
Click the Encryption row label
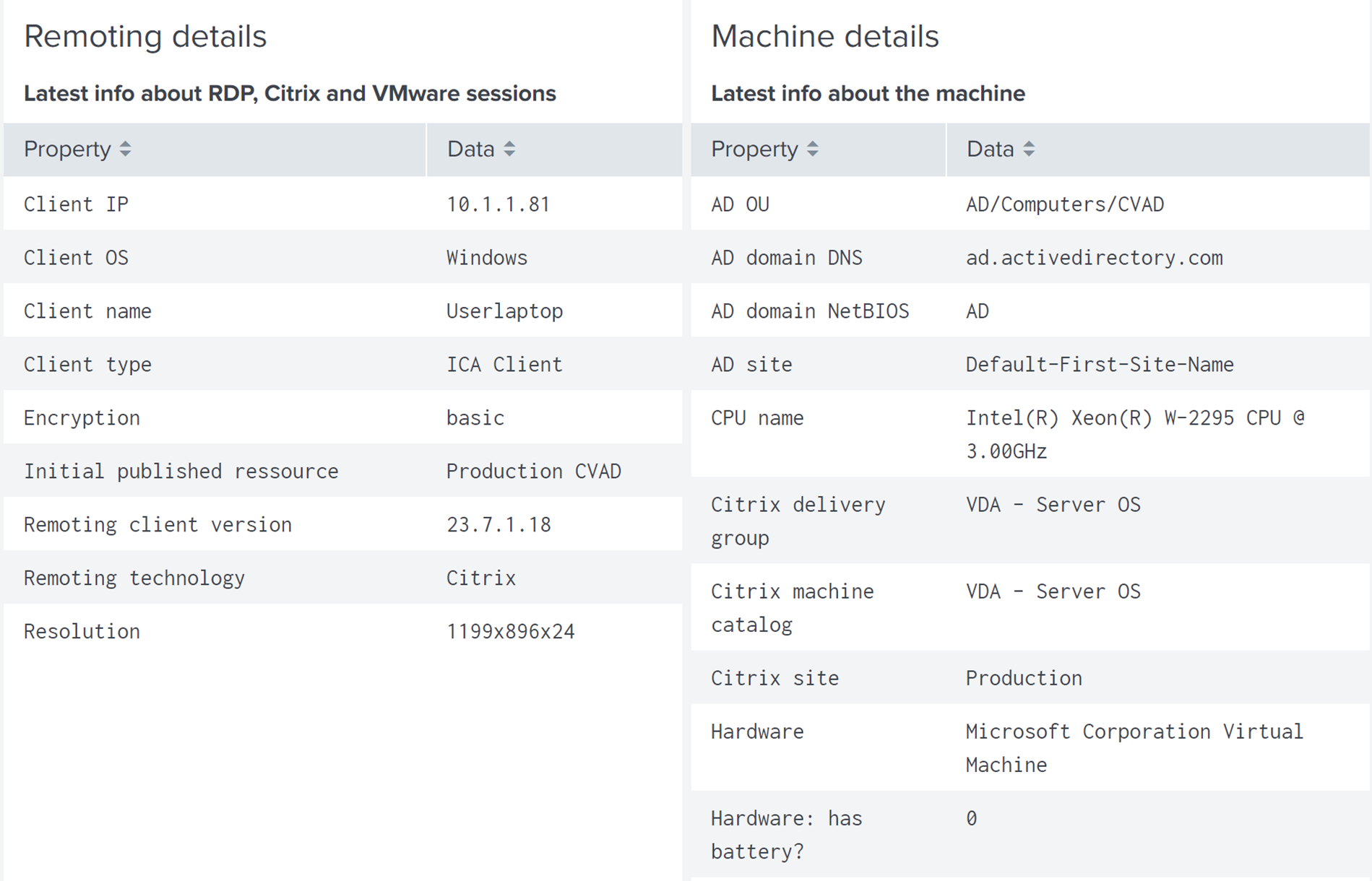point(82,418)
